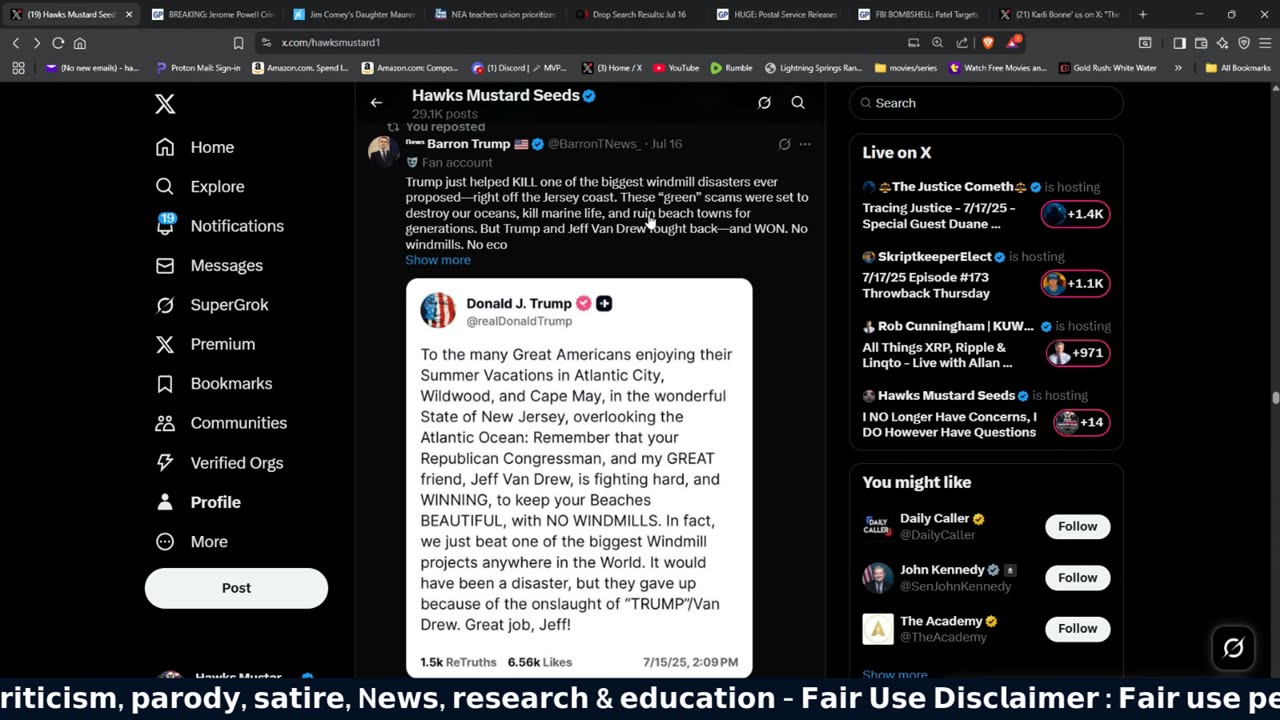Click the search icon in profile header
Image resolution: width=1280 pixels, height=720 pixels.
[x=798, y=102]
